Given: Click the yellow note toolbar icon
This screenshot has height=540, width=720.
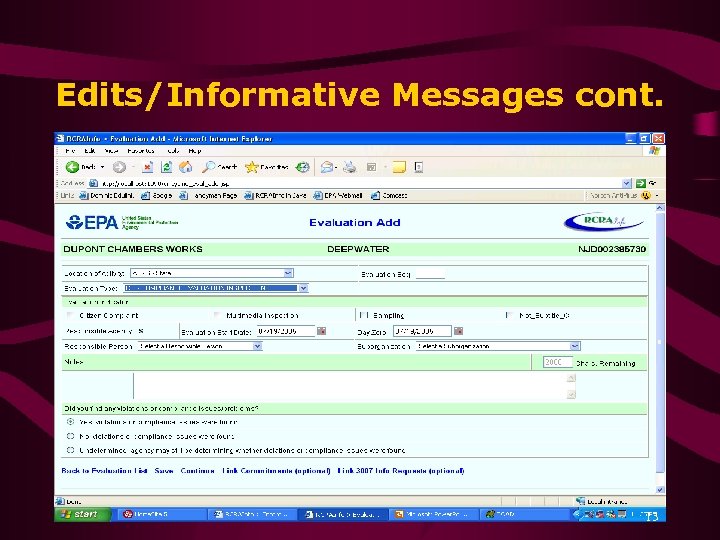Looking at the screenshot, I should pos(399,167).
